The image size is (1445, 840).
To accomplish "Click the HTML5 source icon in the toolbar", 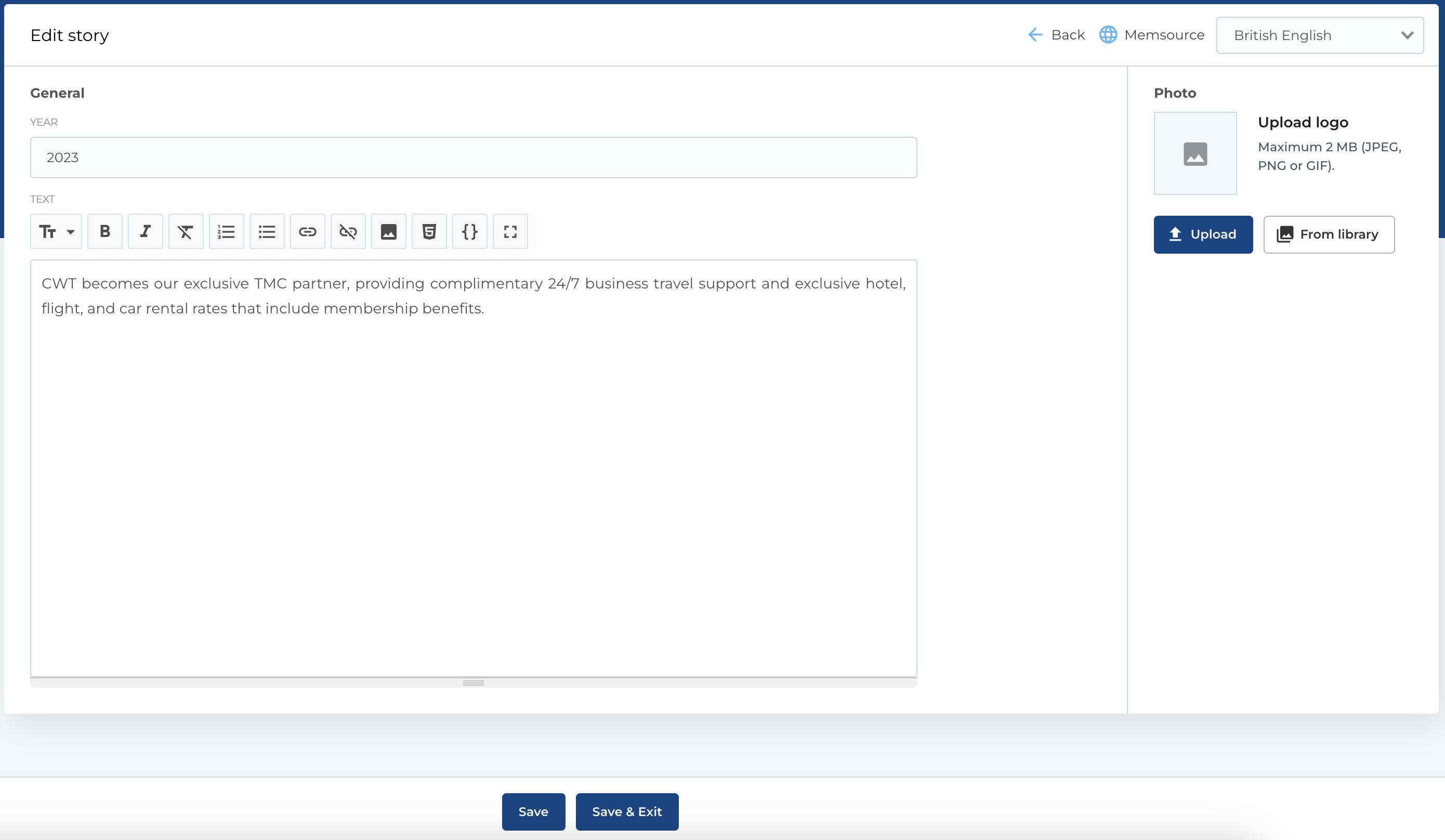I will tap(429, 232).
